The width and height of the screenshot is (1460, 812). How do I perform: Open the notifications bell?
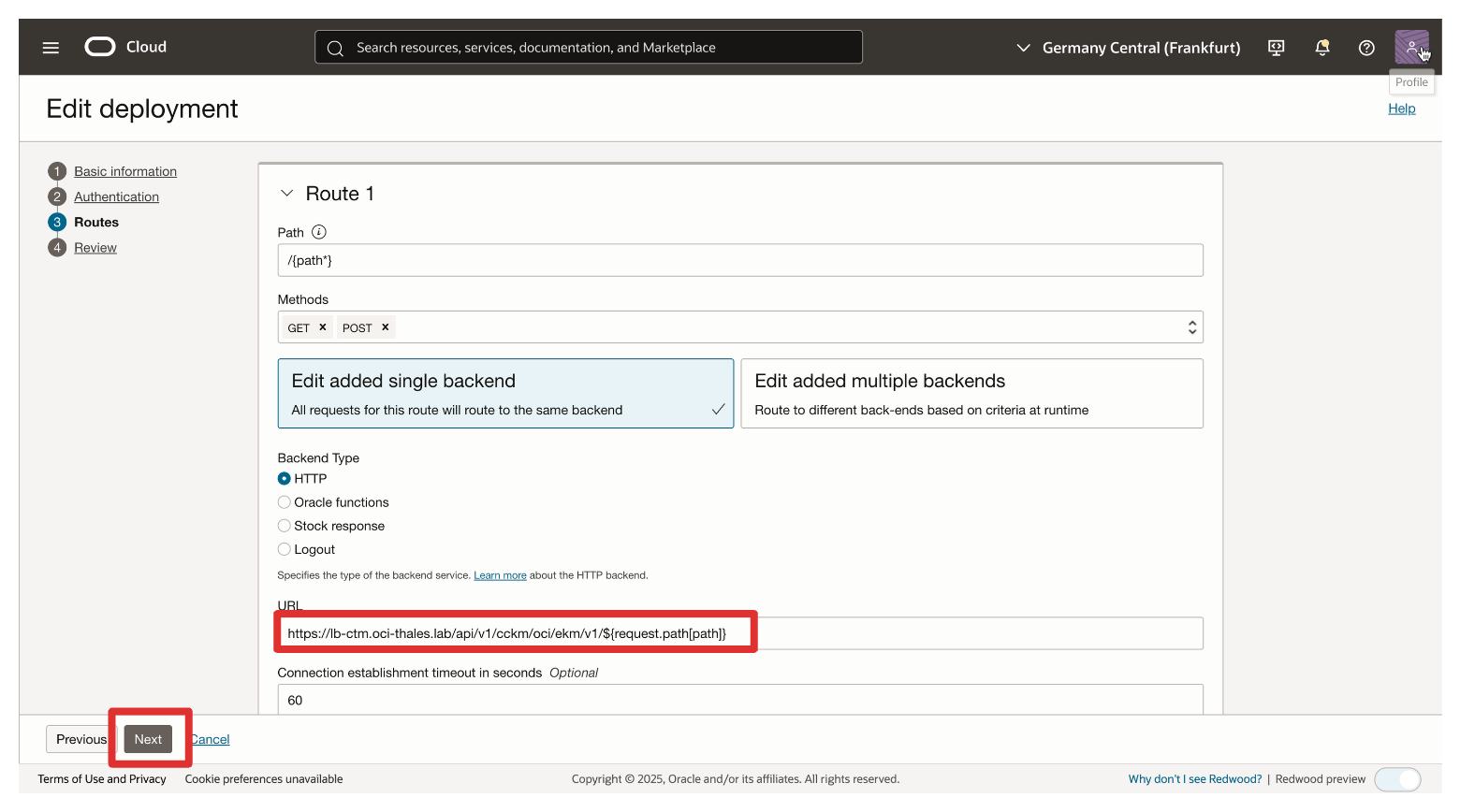pos(1321,47)
